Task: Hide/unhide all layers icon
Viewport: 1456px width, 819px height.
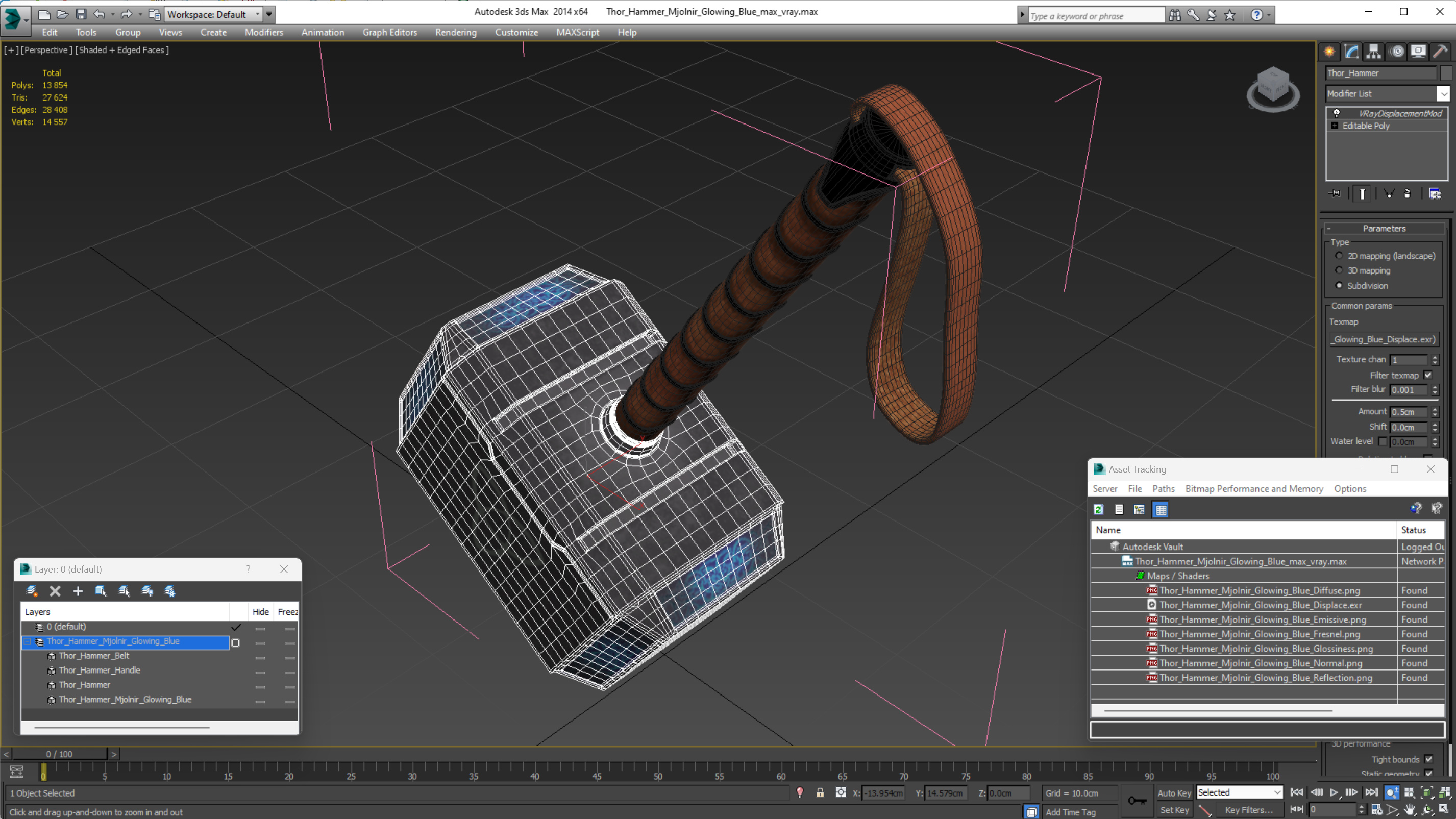Action: (147, 591)
